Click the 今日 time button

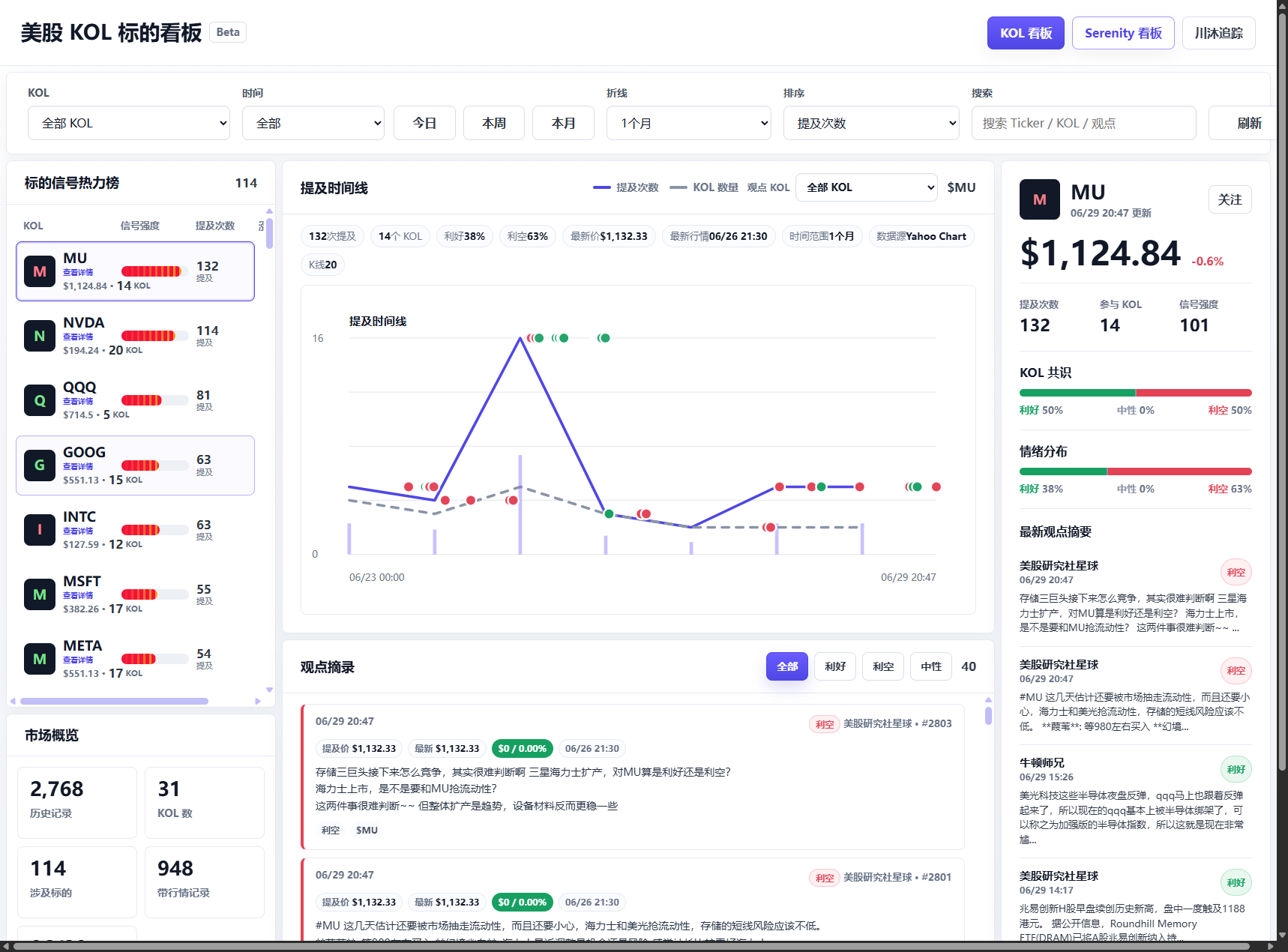click(424, 123)
